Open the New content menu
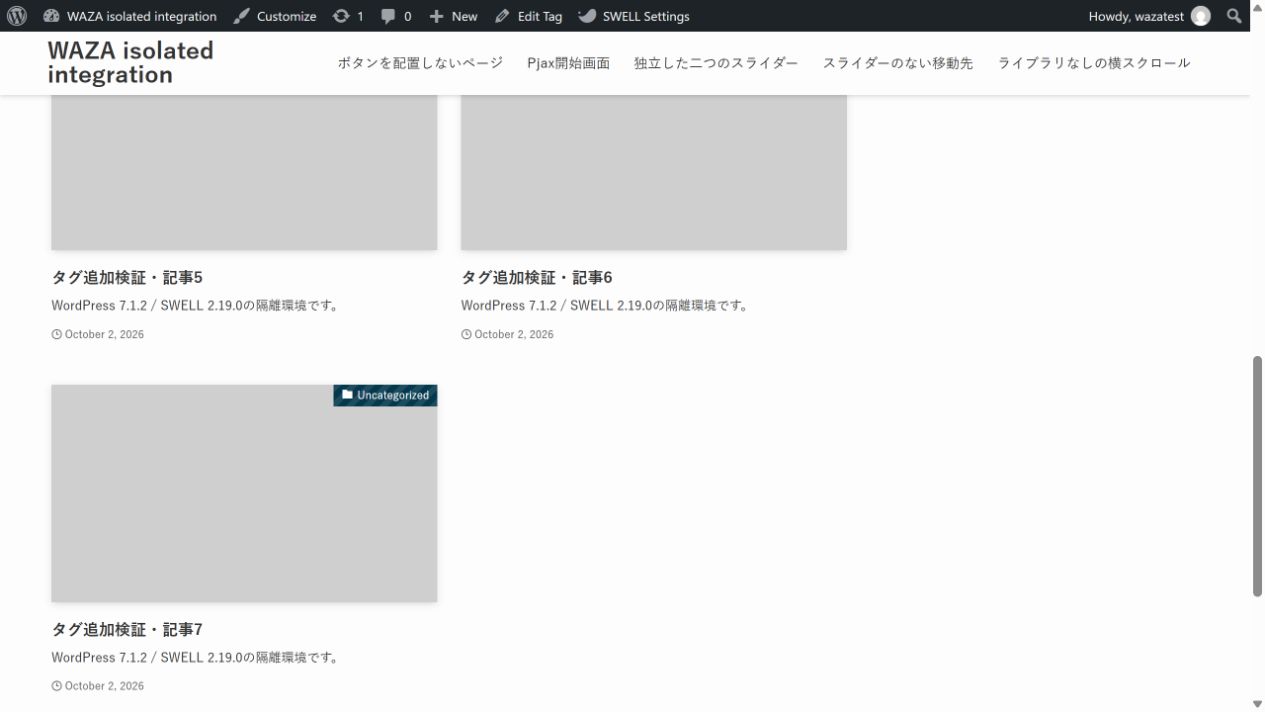Viewport: 1265px width, 712px height. tap(453, 16)
